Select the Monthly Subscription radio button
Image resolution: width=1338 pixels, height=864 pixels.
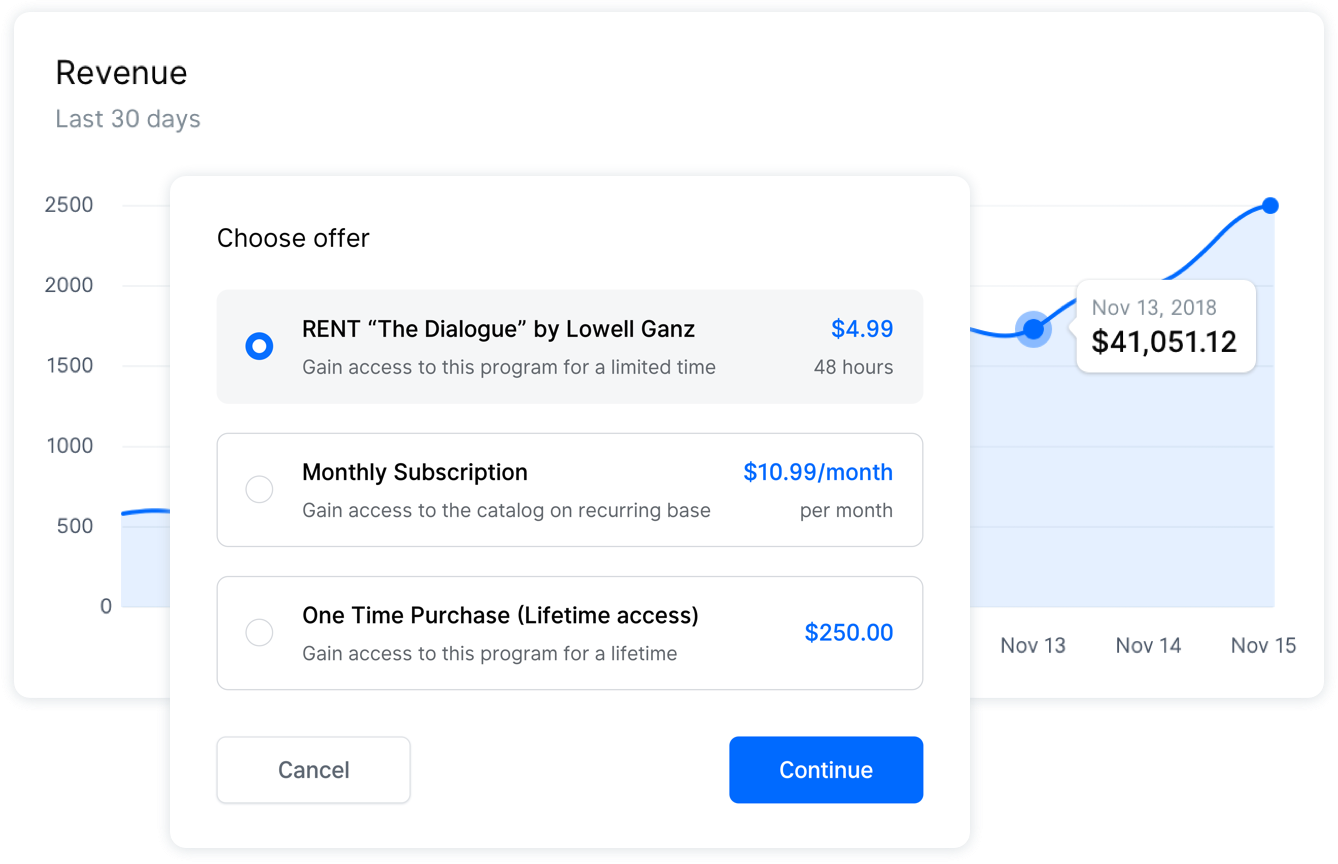[x=259, y=490]
